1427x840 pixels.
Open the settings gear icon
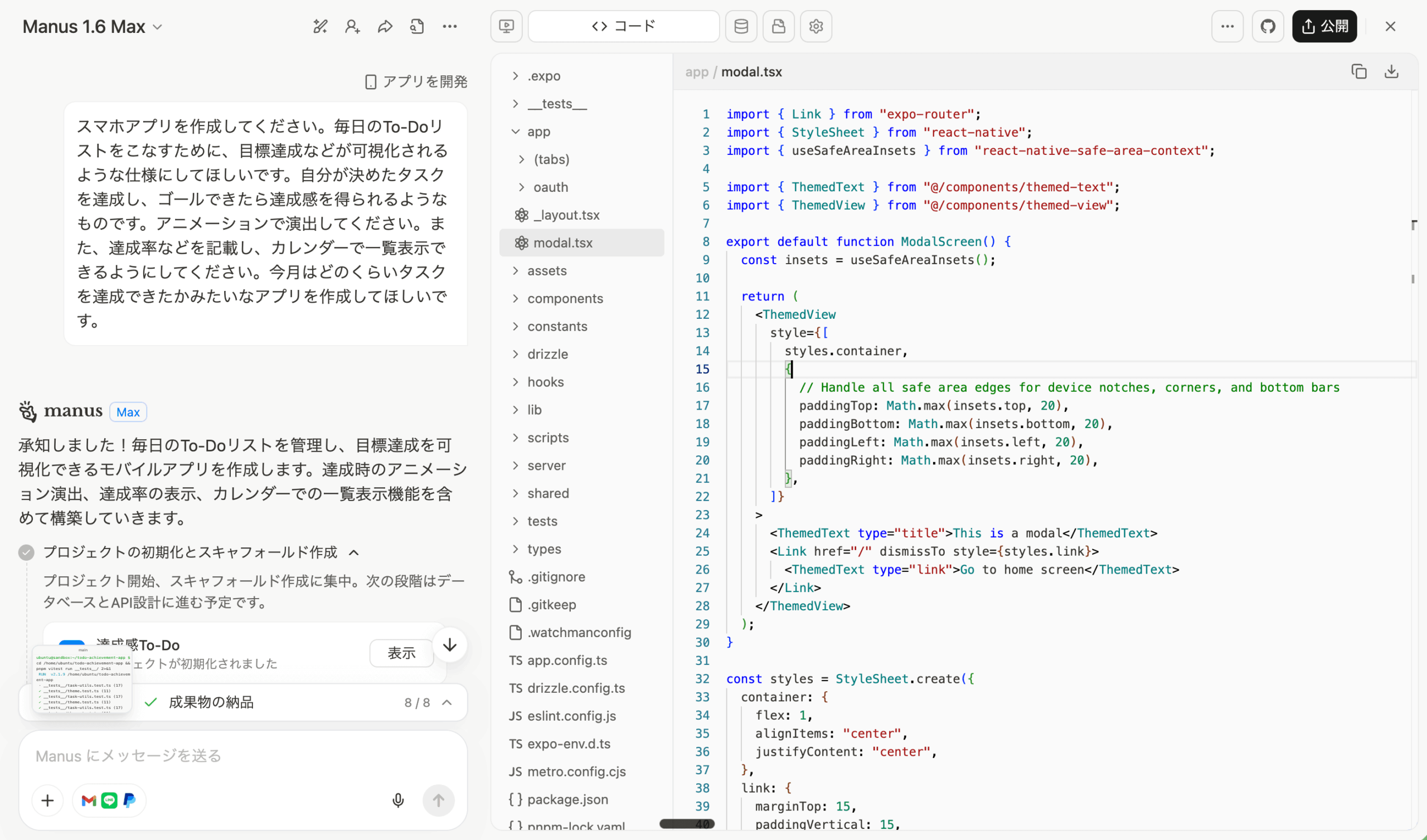pos(816,26)
